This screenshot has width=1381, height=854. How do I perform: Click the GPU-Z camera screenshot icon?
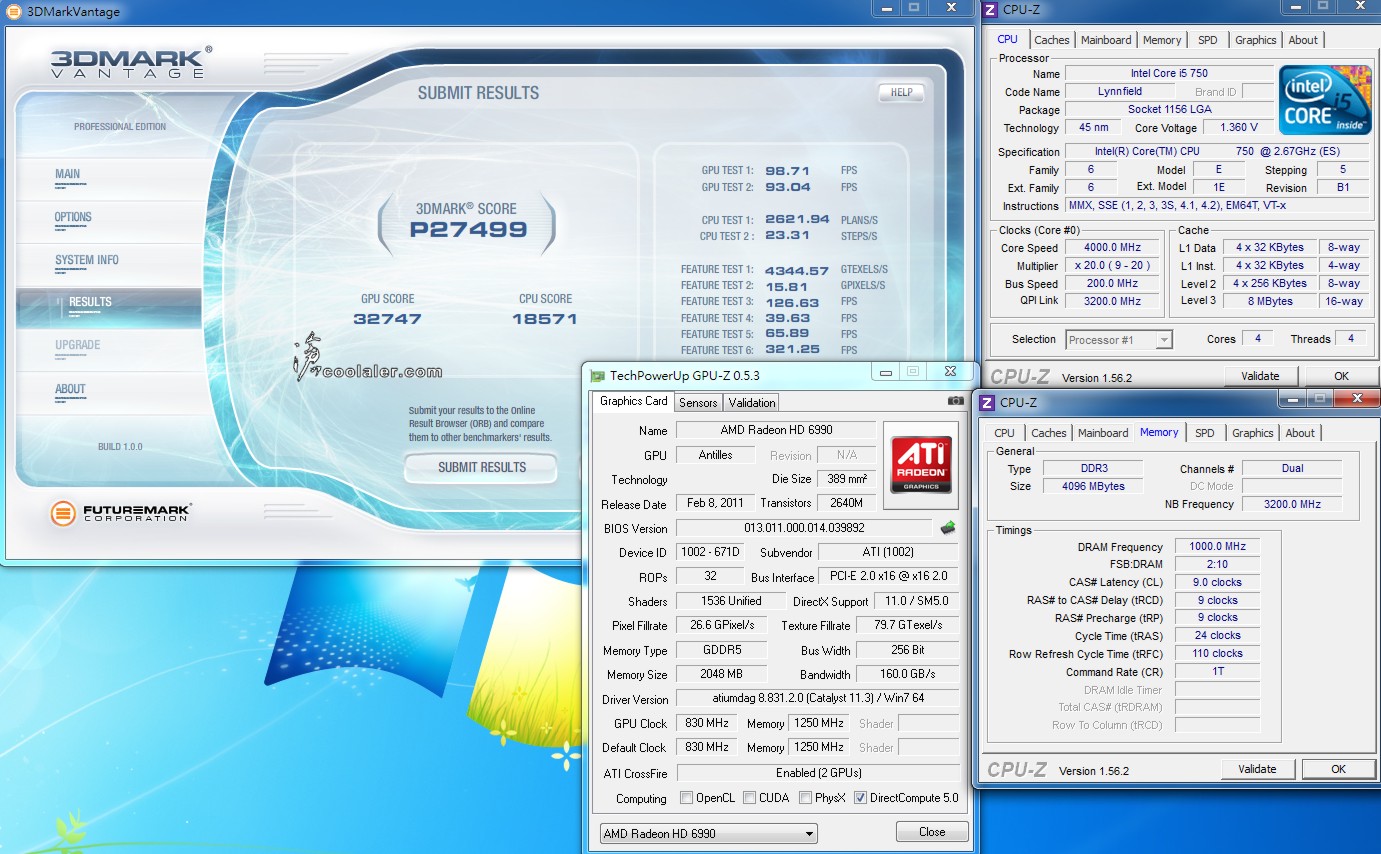coord(955,401)
